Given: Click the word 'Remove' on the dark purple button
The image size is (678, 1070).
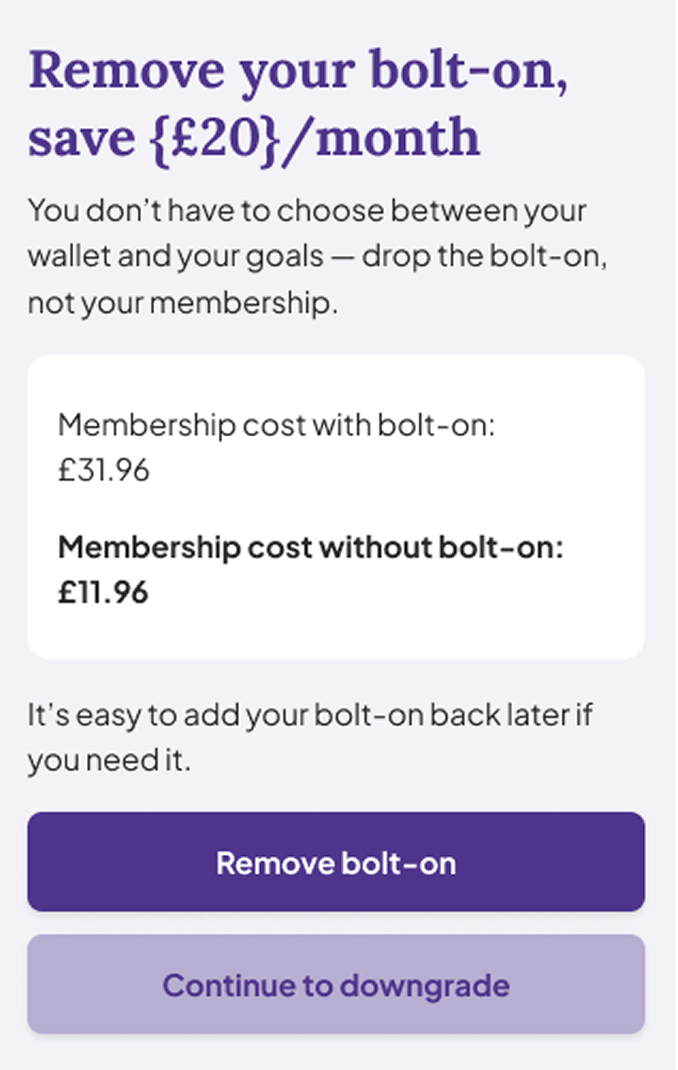Looking at the screenshot, I should (x=264, y=862).
